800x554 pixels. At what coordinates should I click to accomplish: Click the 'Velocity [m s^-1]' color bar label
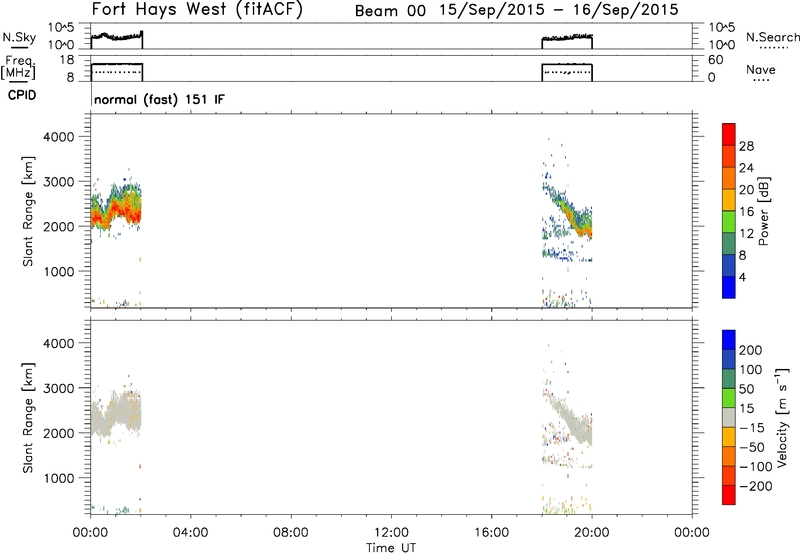[782, 417]
